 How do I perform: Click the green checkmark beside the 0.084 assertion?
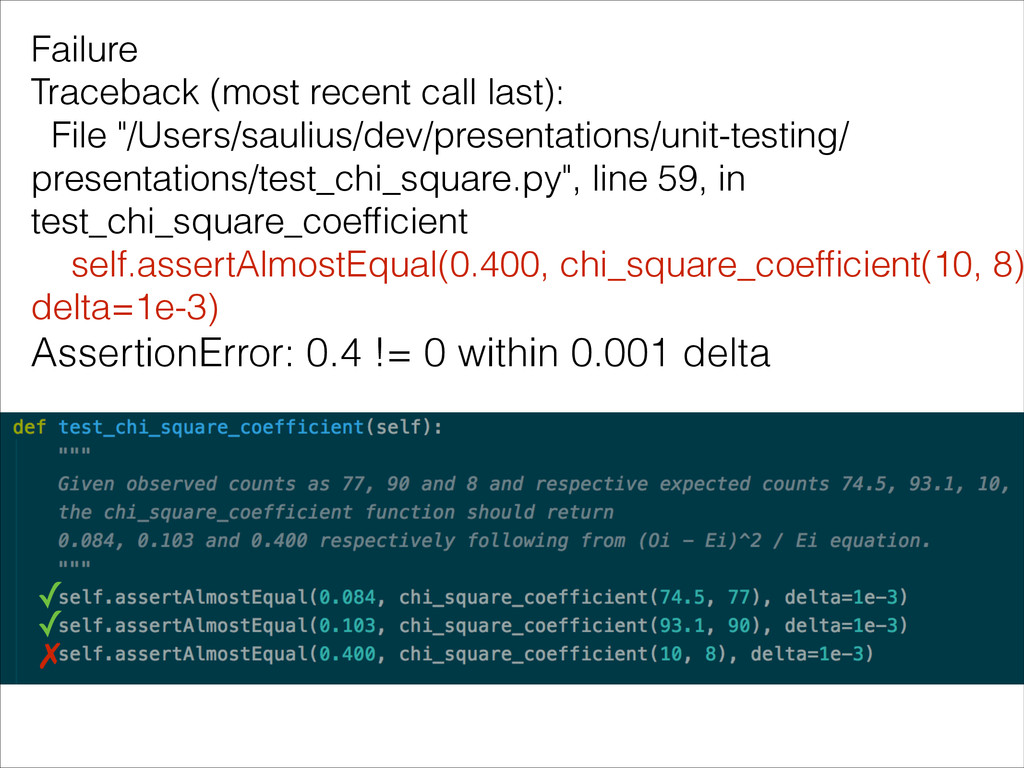coord(50,594)
